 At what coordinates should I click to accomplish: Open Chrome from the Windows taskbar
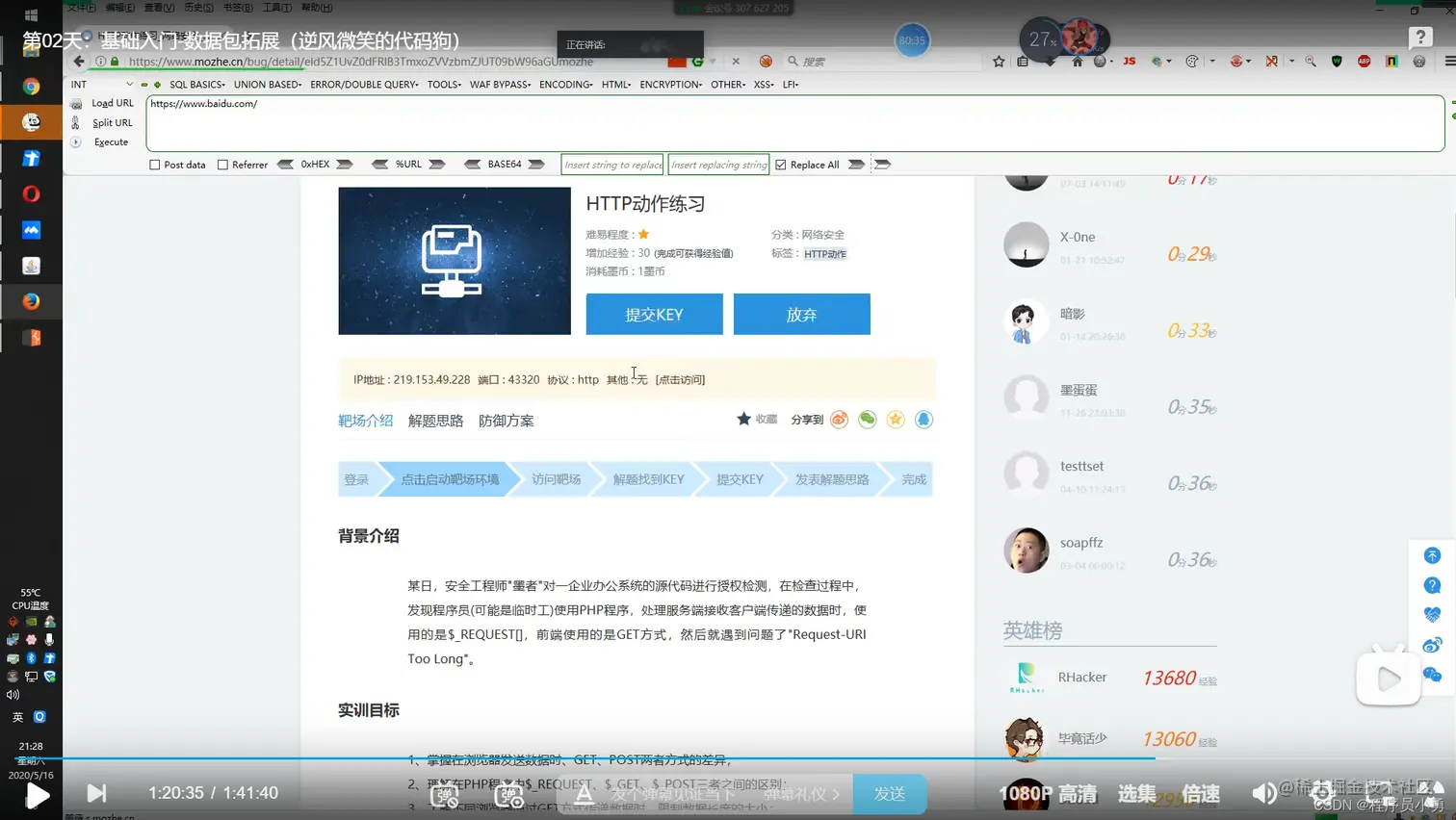(x=31, y=87)
